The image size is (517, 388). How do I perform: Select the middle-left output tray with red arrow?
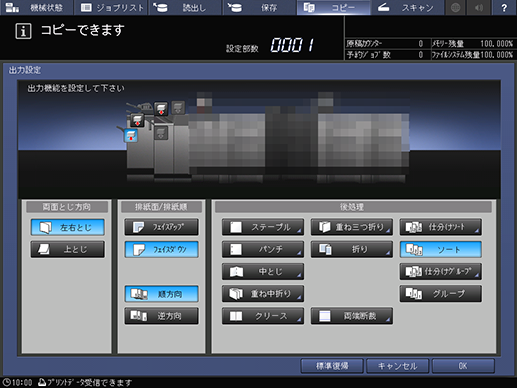click(137, 120)
